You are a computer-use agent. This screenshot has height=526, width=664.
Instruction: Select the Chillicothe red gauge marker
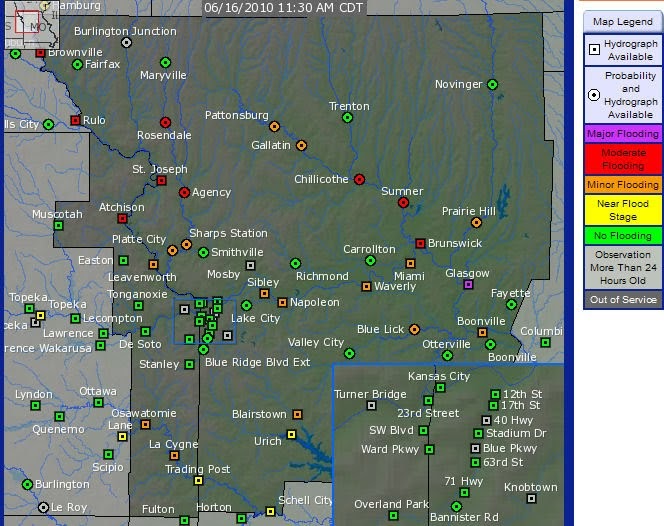pyautogui.click(x=359, y=180)
